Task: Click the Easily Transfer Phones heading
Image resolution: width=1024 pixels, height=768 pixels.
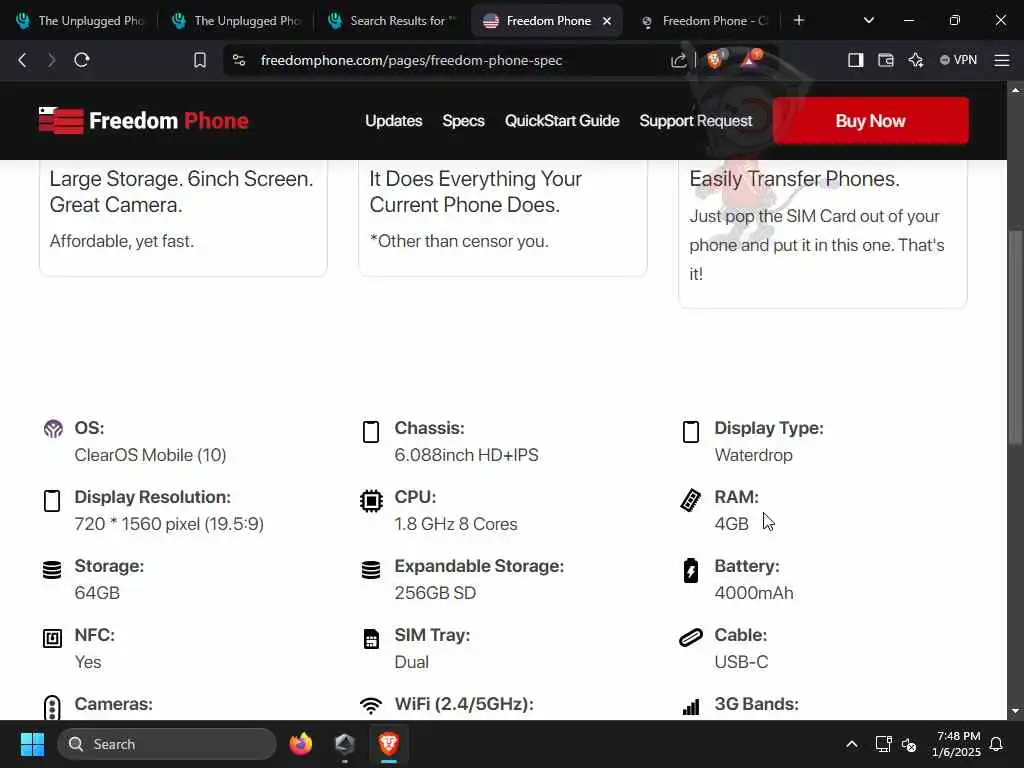Action: tap(795, 178)
